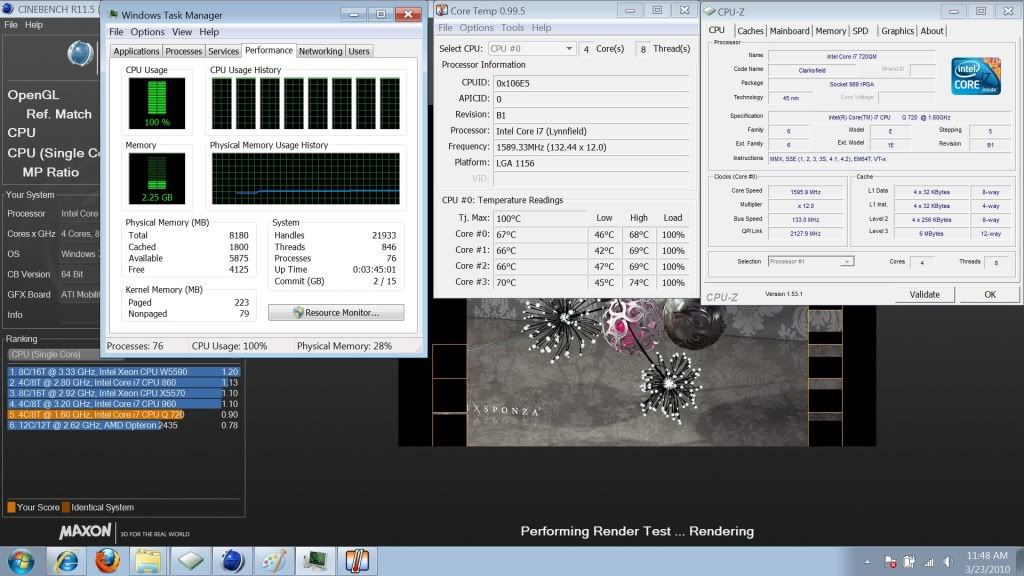Open the Options menu in Task Manager
Image resolution: width=1024 pixels, height=576 pixels.
(148, 32)
